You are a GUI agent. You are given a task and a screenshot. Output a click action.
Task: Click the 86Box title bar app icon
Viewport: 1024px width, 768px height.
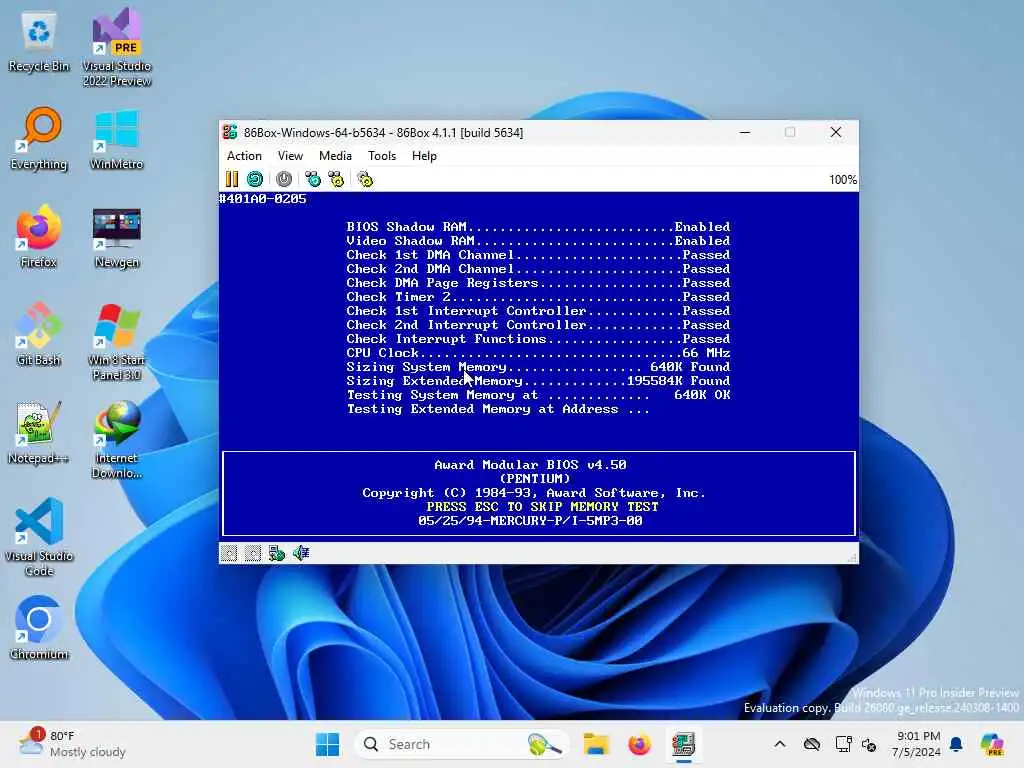[230, 132]
